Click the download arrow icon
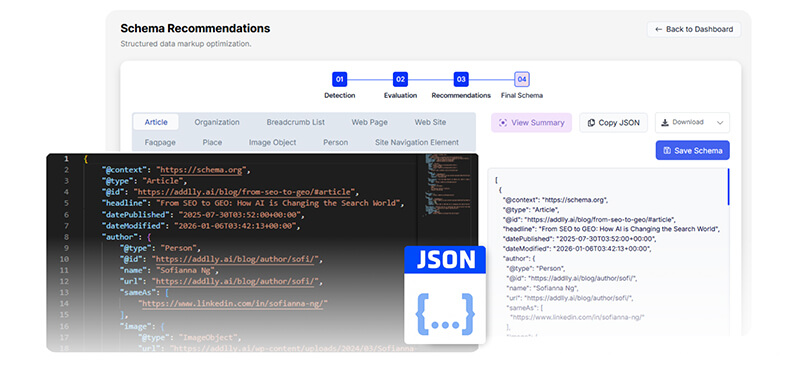Screen dimensions: 800x373 [x=665, y=122]
